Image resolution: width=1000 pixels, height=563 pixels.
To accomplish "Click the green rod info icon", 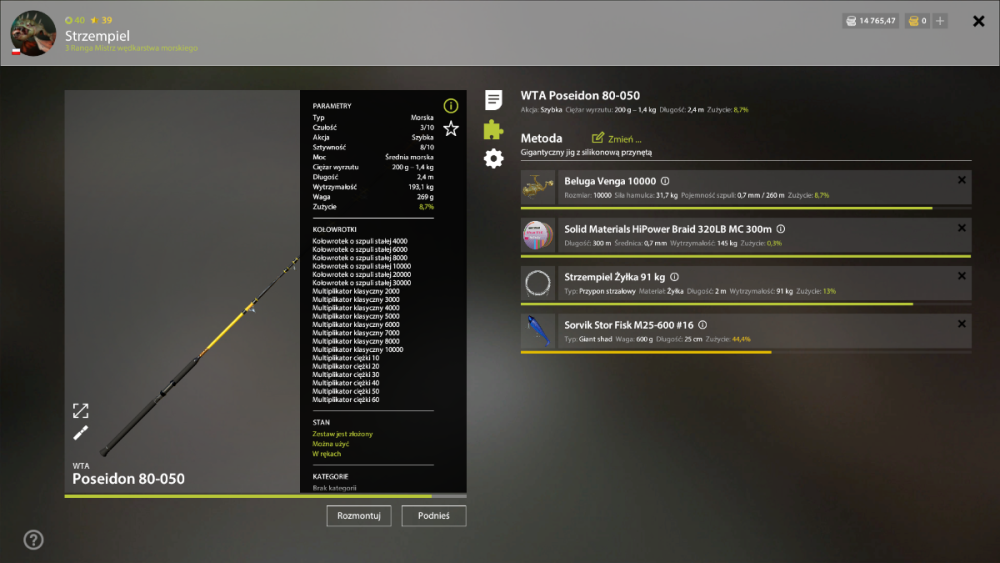I will (451, 106).
